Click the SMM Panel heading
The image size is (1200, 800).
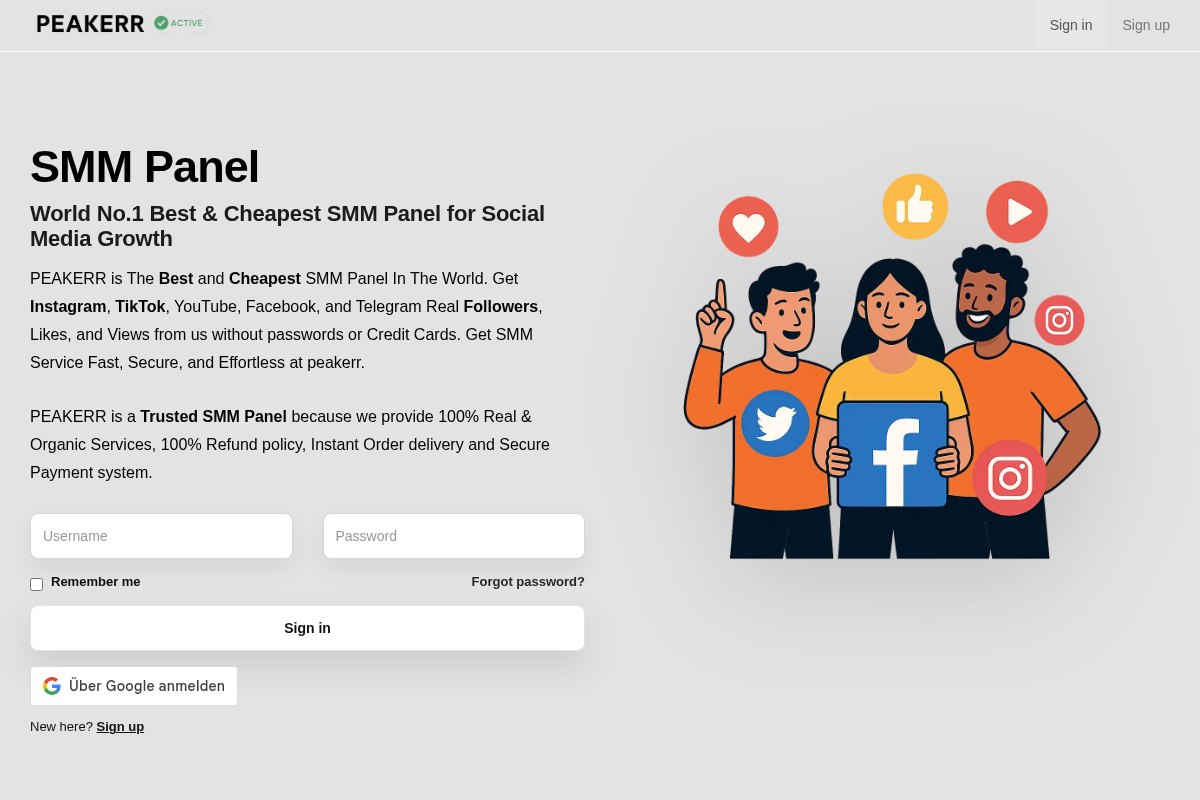point(145,167)
